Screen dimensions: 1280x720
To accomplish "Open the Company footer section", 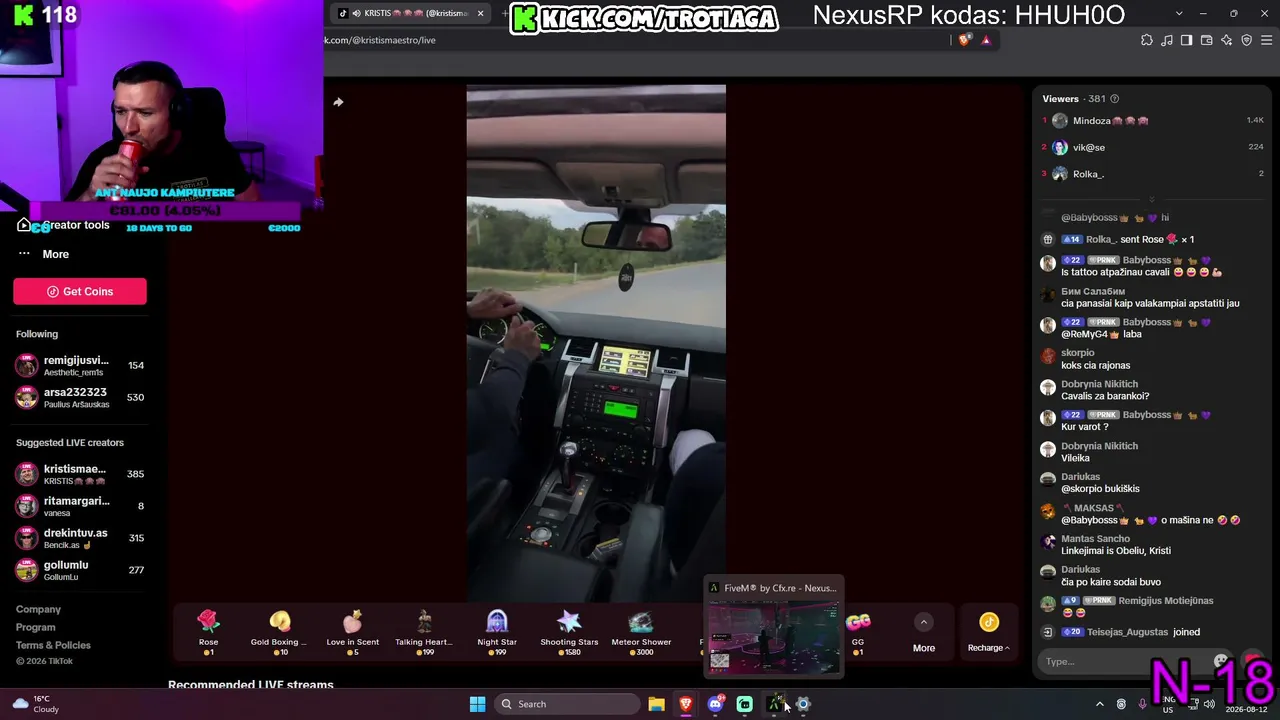I will pyautogui.click(x=38, y=609).
